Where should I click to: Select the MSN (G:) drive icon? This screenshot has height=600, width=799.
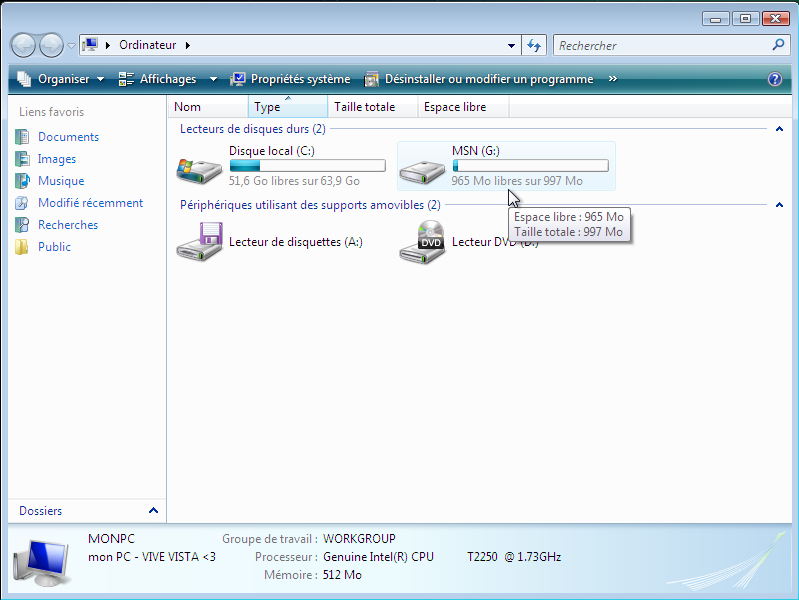coord(422,168)
